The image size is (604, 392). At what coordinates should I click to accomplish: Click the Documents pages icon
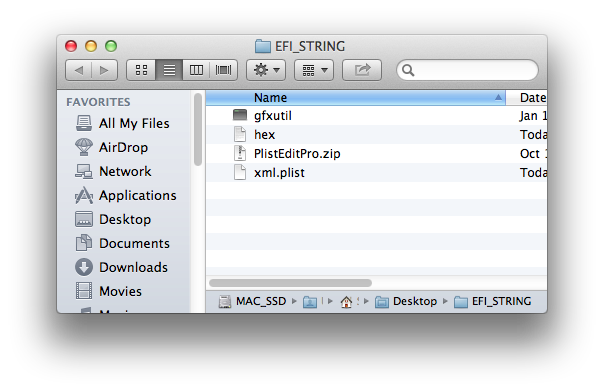(84, 243)
